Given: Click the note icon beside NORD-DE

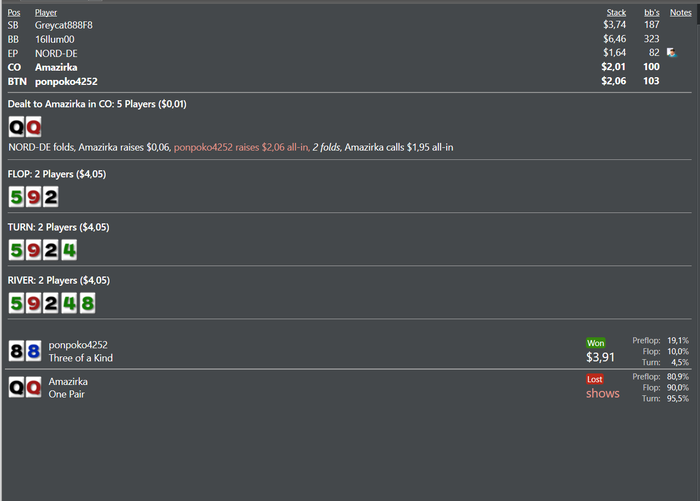Looking at the screenshot, I should point(672,52).
